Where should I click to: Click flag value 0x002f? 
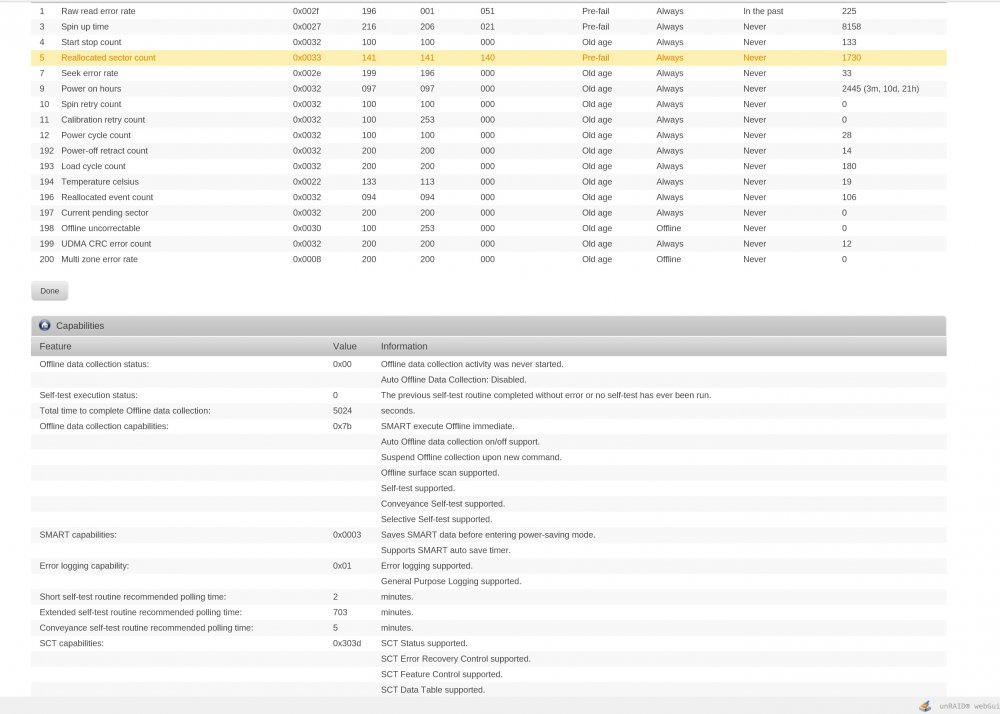pos(307,11)
